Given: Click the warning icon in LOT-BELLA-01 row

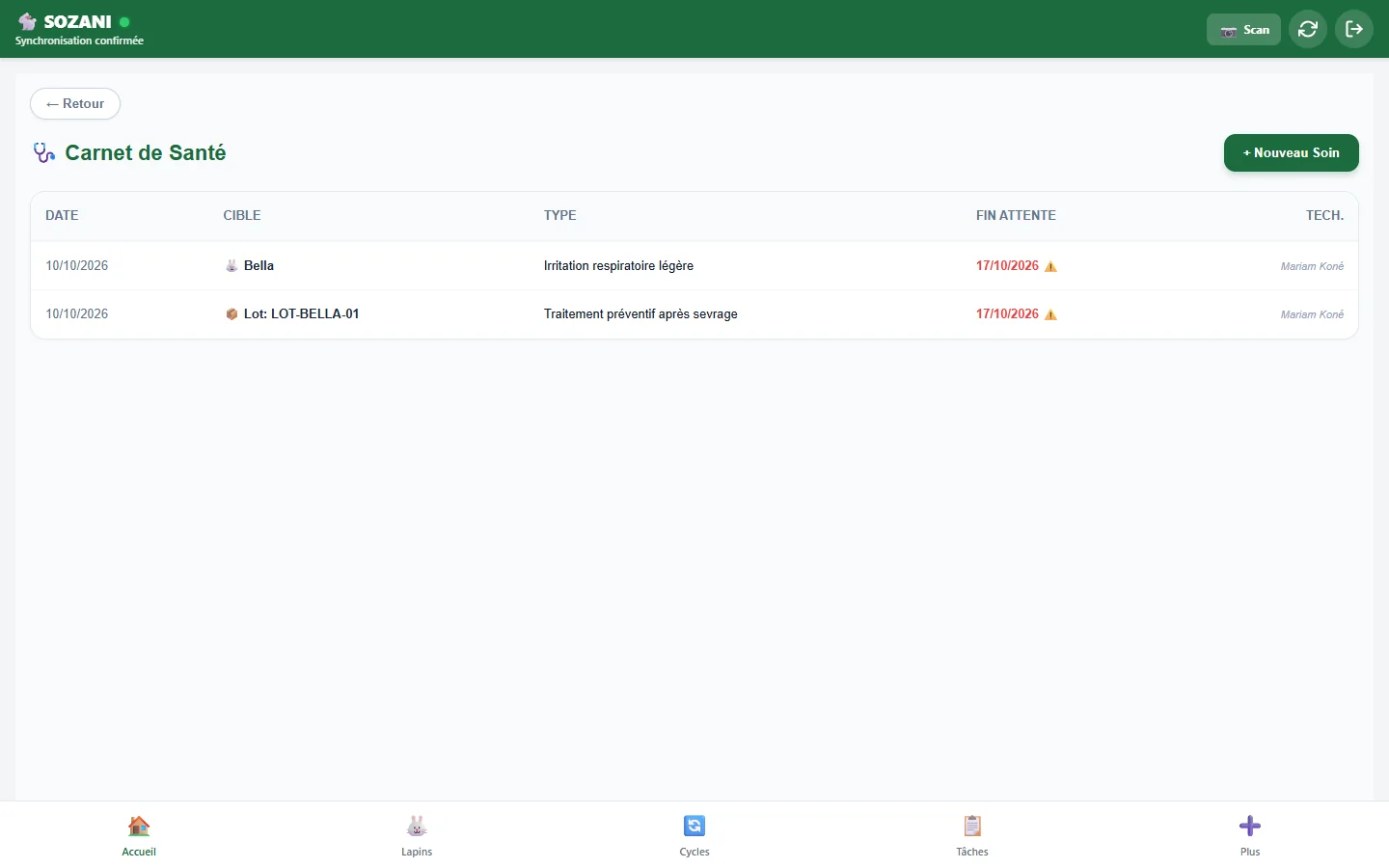Looking at the screenshot, I should 1050,314.
